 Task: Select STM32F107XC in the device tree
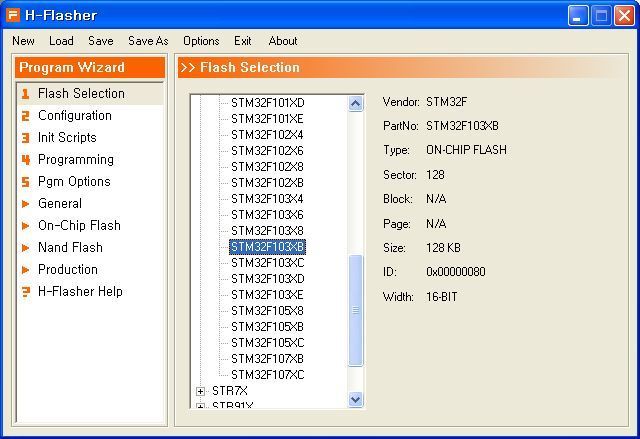click(268, 375)
